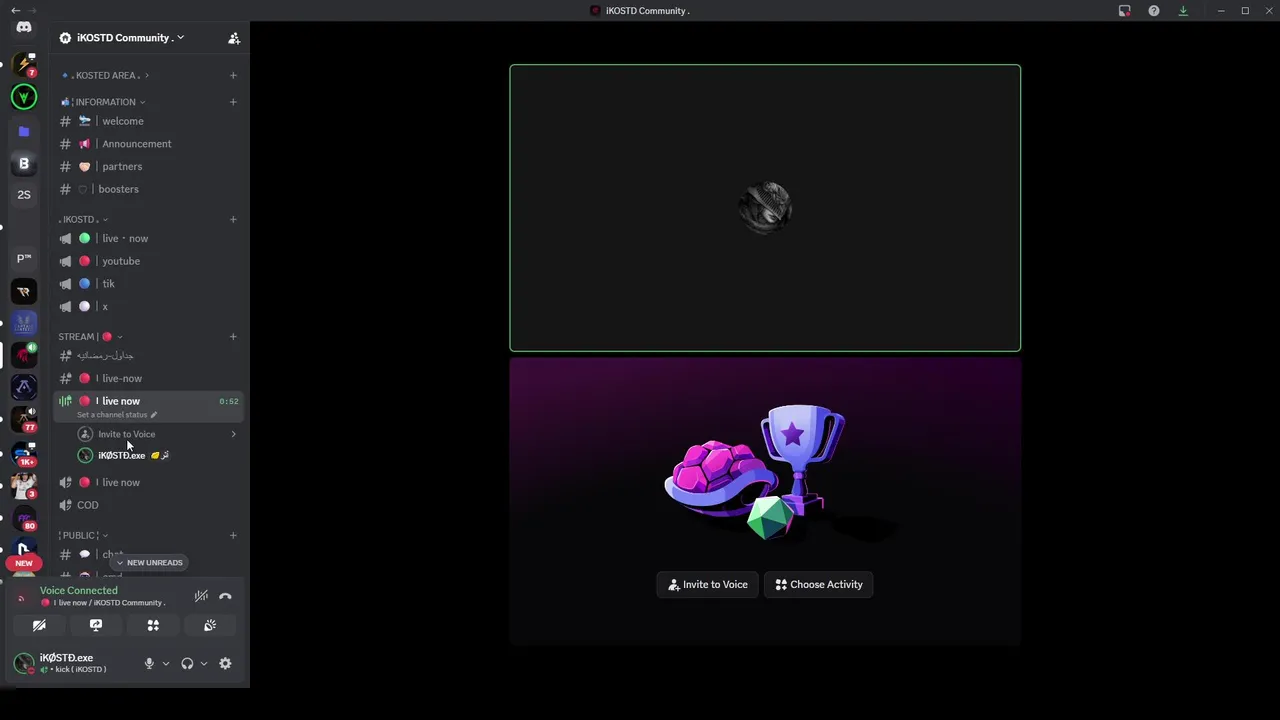Open the soundboard icon in voice panel
Image resolution: width=1280 pixels, height=720 pixels.
[210, 625]
